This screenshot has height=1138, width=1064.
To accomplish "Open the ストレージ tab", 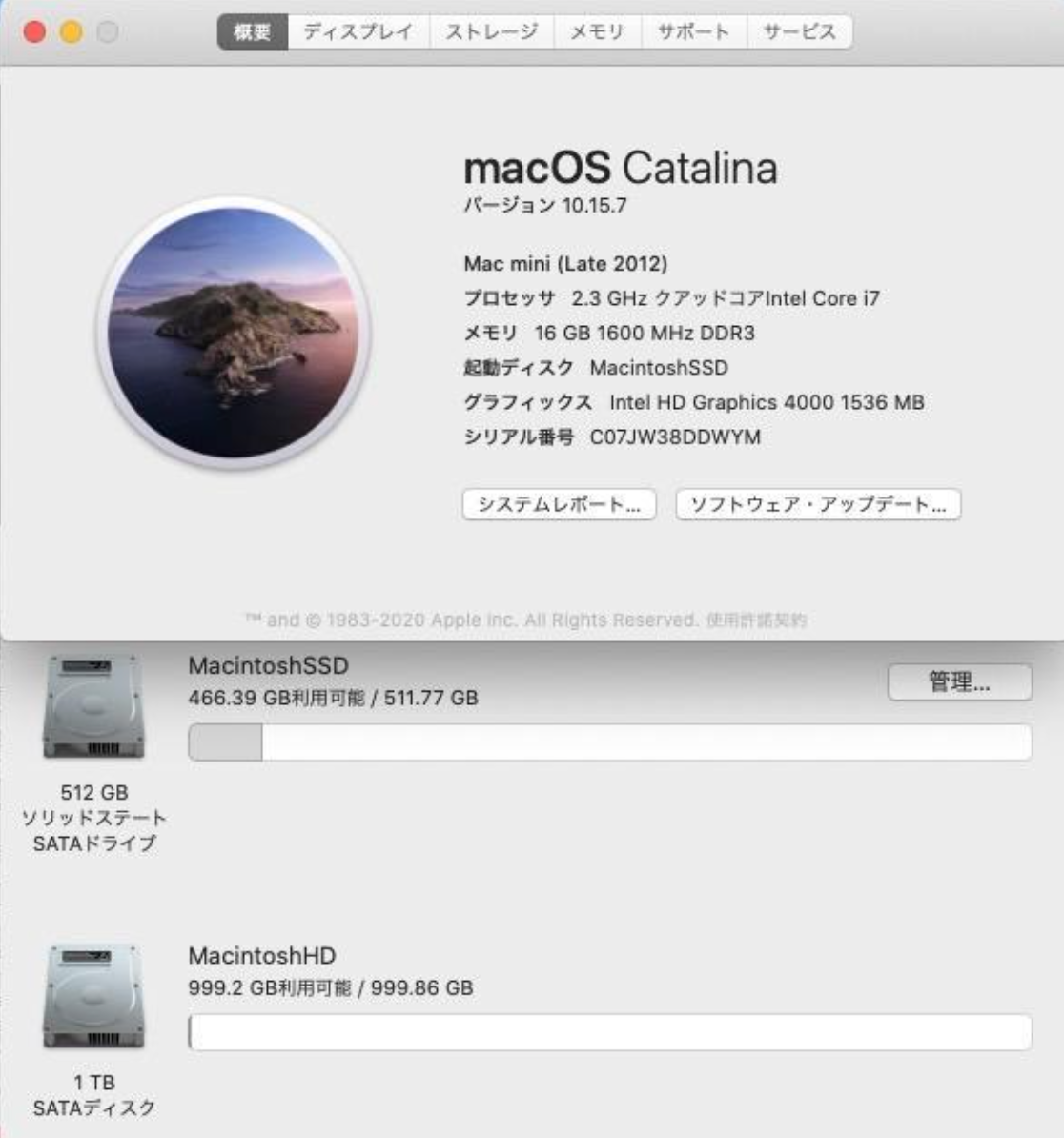I will (491, 32).
